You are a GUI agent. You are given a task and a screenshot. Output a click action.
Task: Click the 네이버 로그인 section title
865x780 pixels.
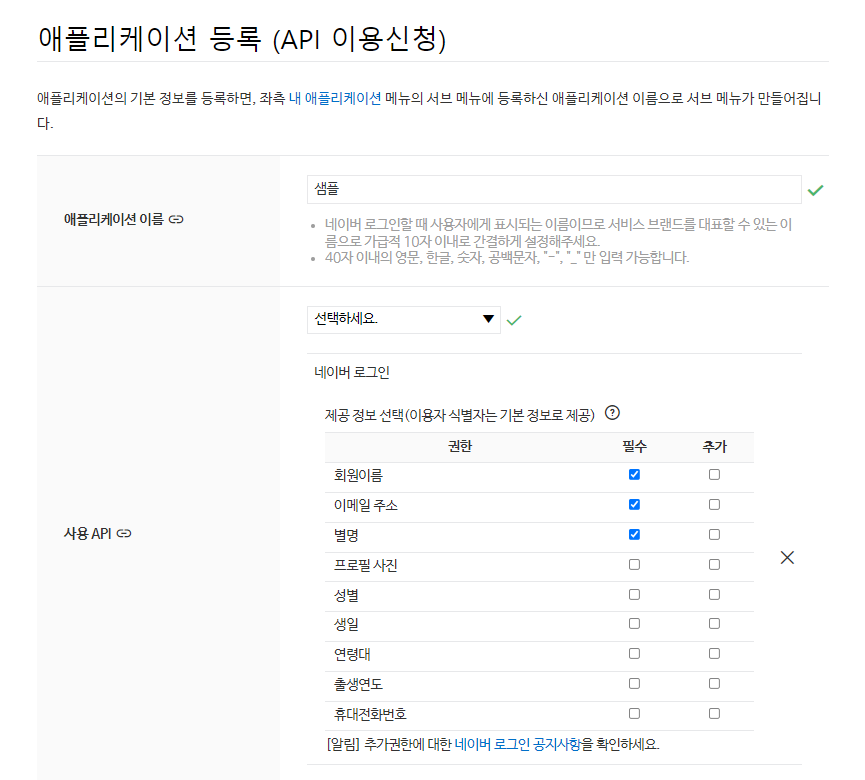(x=352, y=372)
